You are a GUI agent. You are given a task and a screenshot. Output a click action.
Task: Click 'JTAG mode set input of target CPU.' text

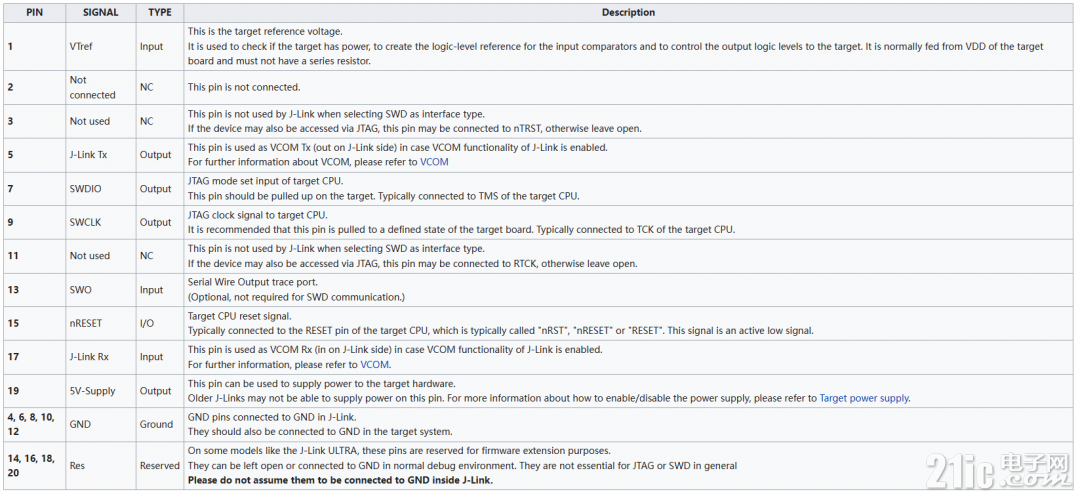265,181
